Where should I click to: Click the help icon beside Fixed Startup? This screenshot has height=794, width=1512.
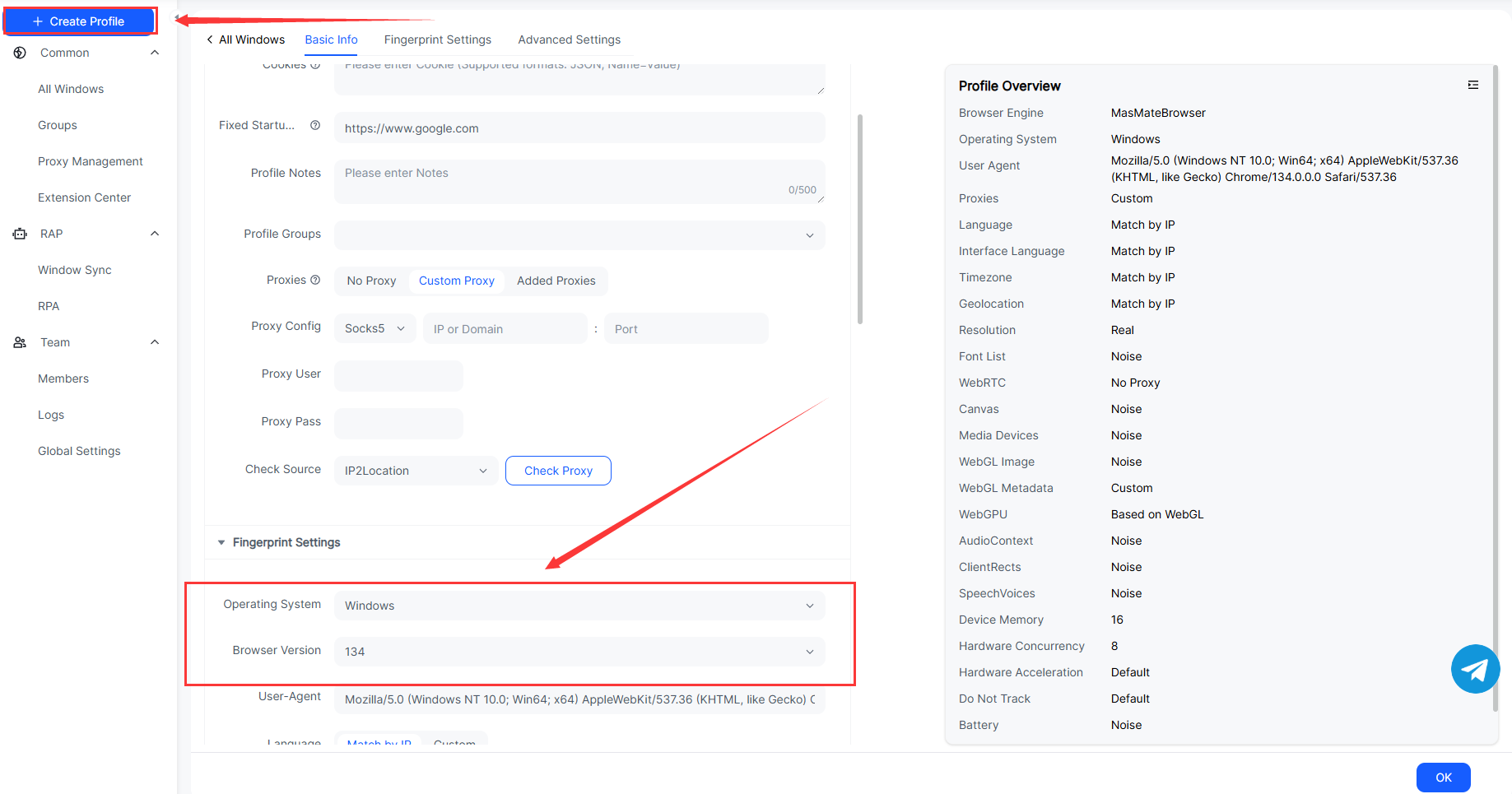tap(315, 125)
